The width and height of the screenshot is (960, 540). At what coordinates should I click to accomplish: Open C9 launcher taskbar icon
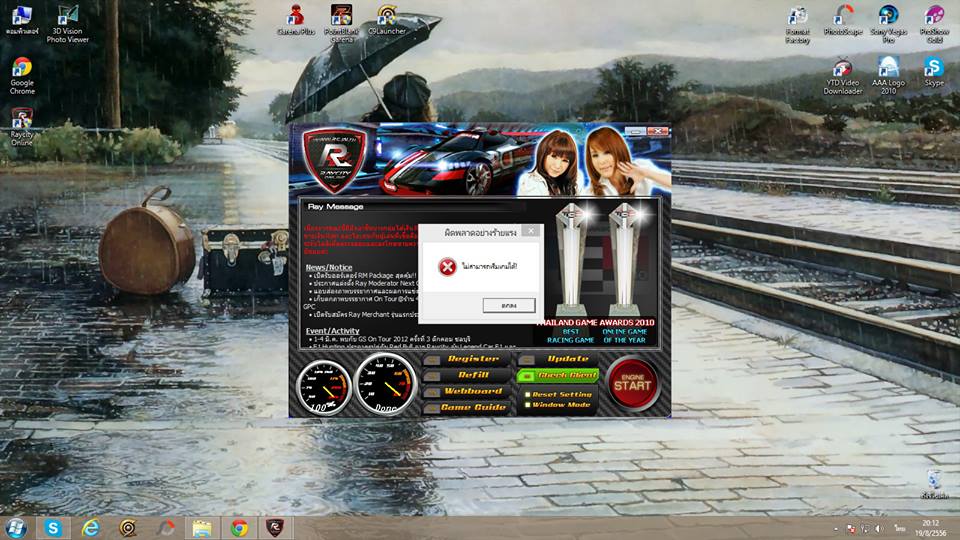[127, 528]
